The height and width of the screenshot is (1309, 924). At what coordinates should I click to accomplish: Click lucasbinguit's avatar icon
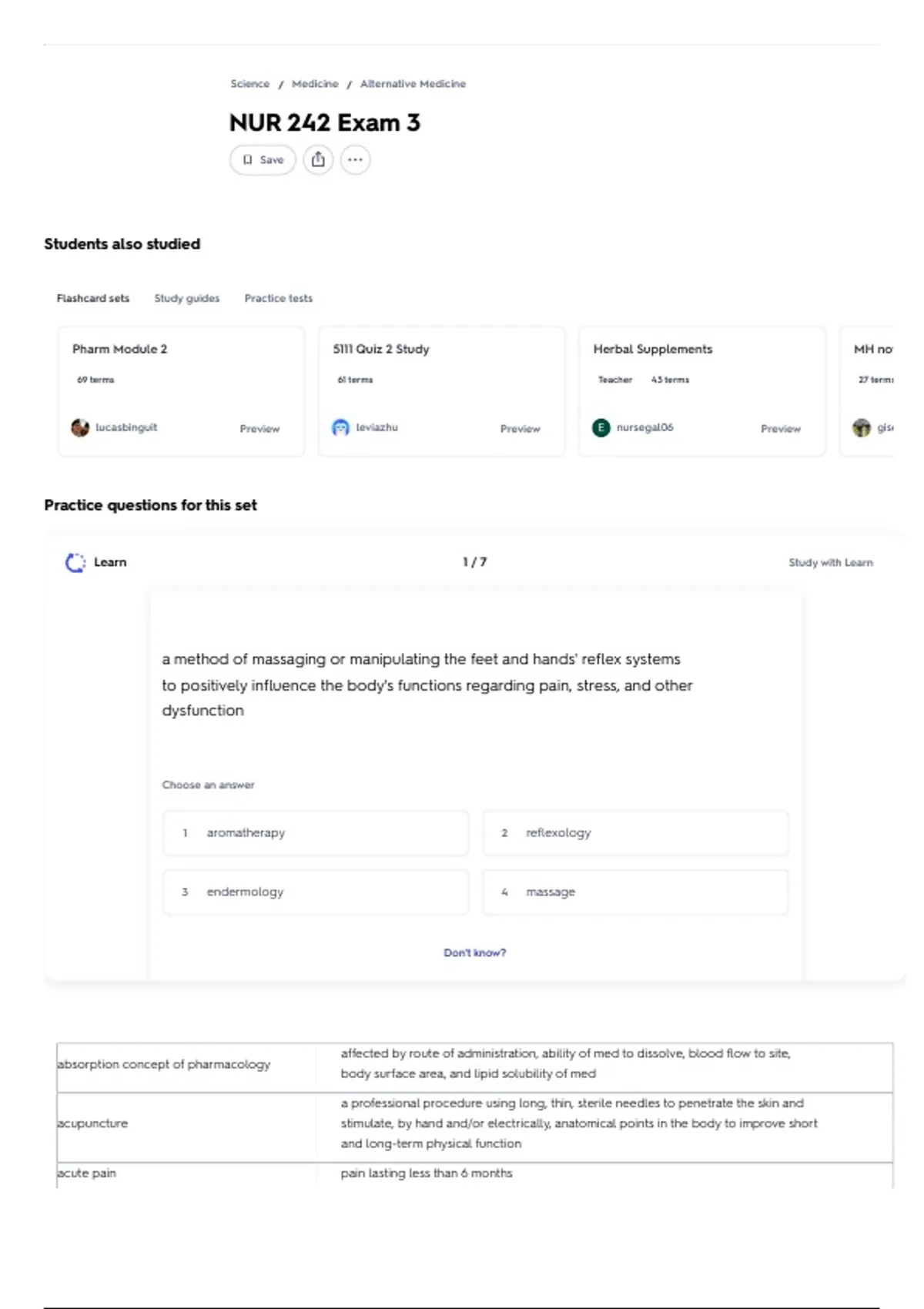[80, 427]
